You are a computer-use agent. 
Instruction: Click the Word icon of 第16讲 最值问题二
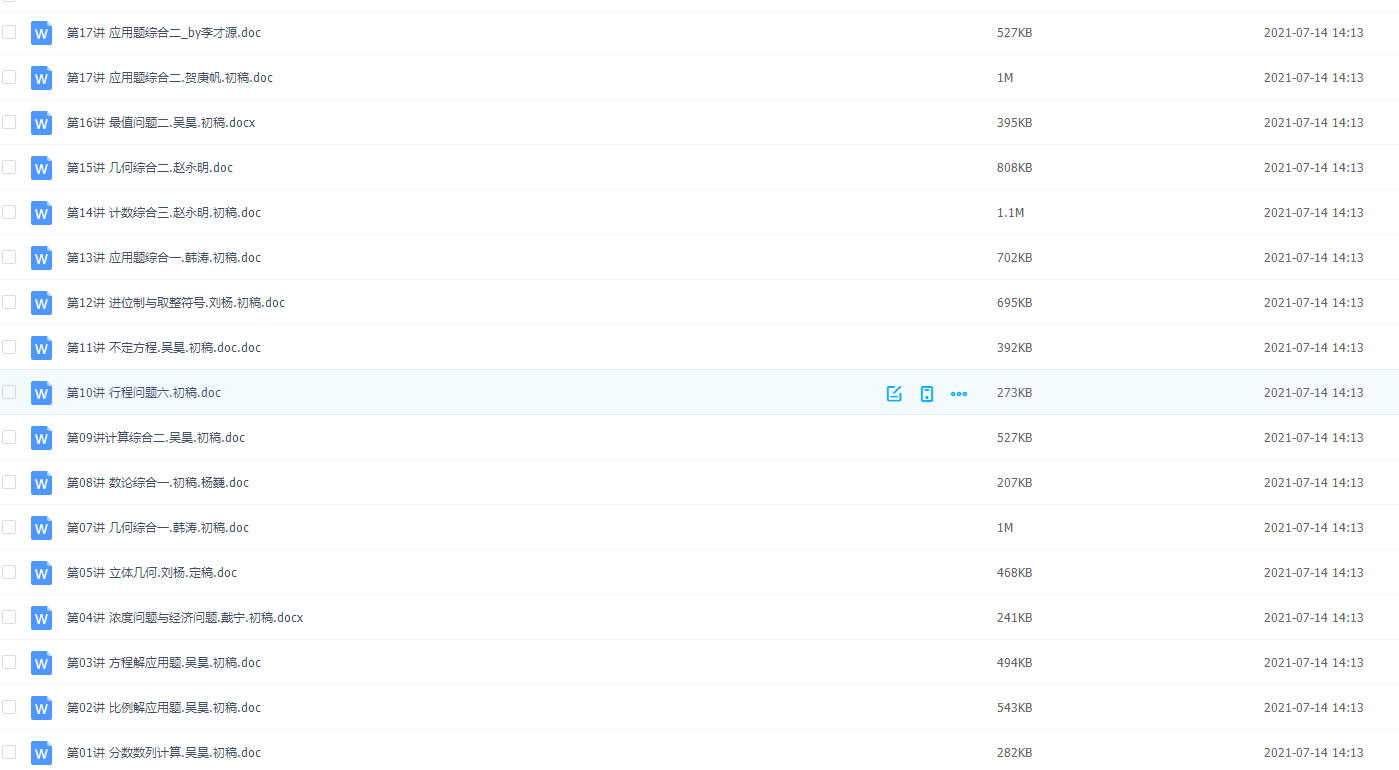pos(41,123)
